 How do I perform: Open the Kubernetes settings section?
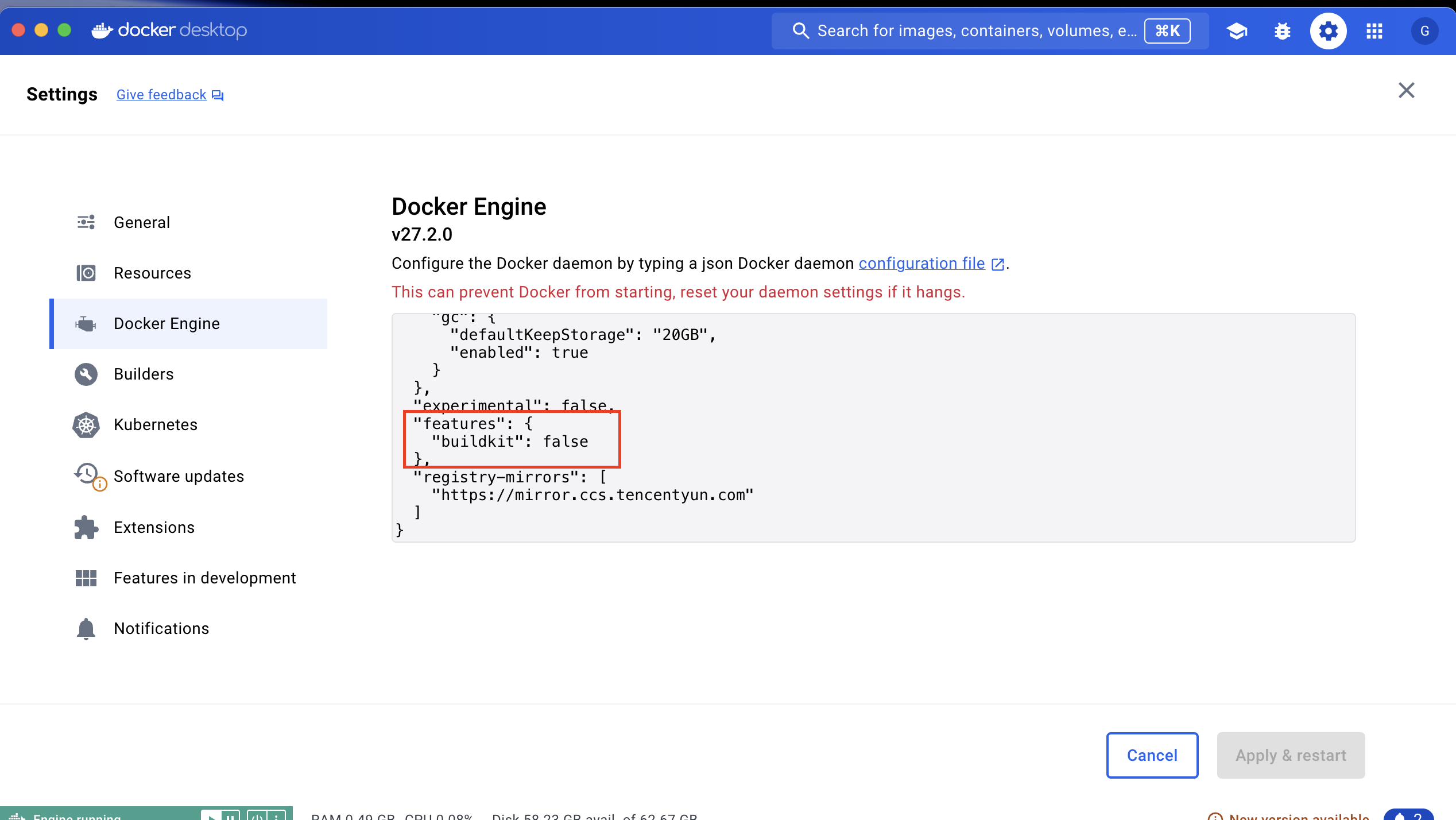click(188, 424)
